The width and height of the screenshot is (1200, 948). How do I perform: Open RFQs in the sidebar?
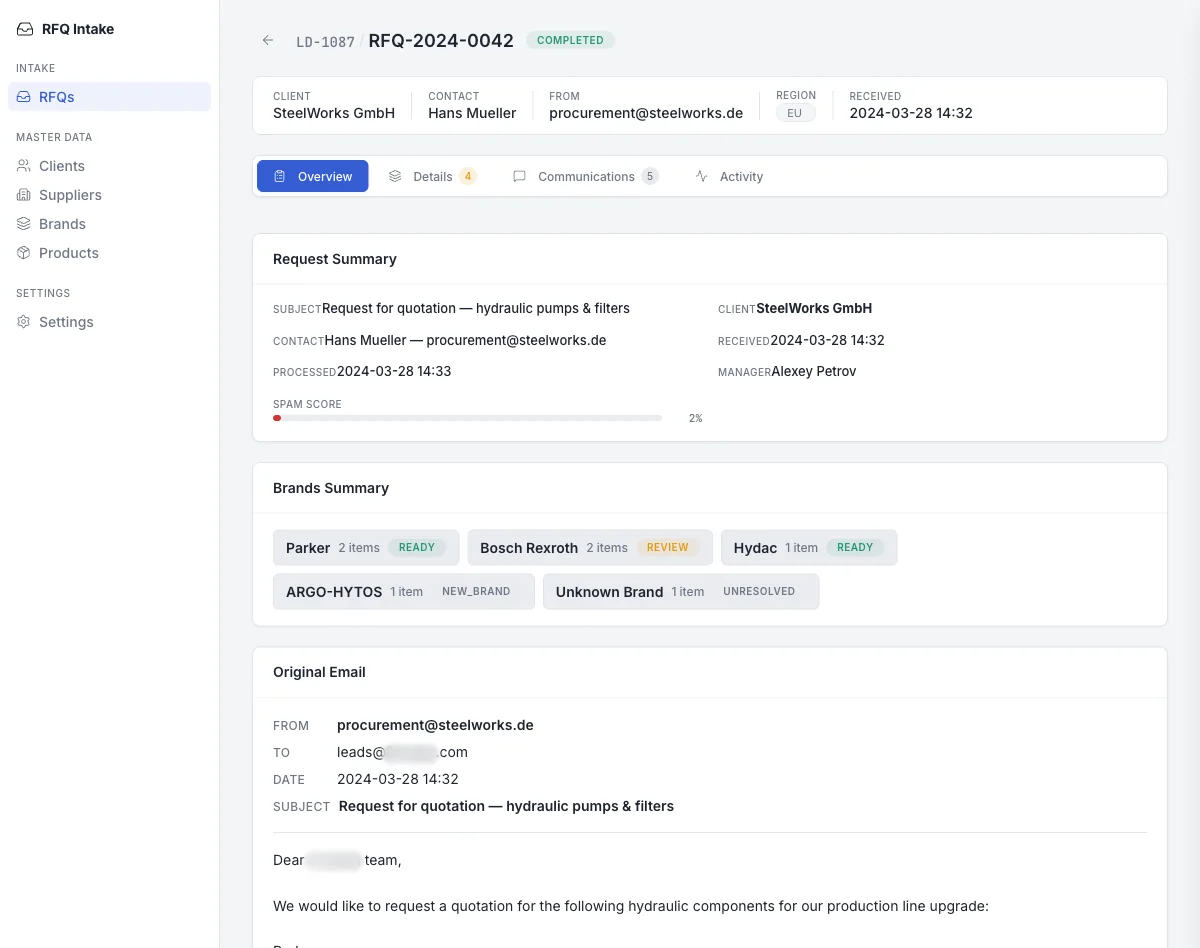click(x=109, y=97)
